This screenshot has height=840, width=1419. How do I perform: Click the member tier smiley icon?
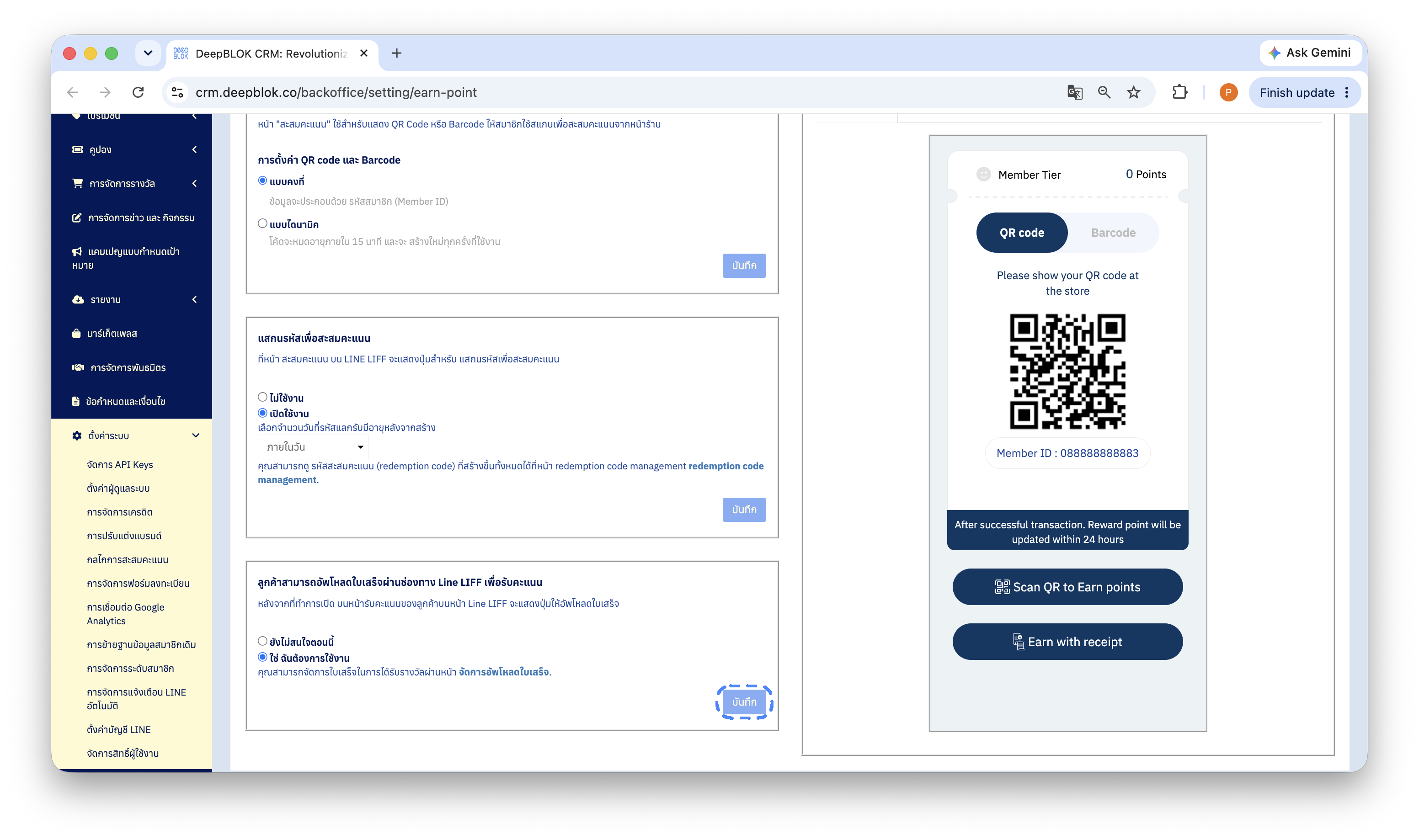pyautogui.click(x=984, y=174)
